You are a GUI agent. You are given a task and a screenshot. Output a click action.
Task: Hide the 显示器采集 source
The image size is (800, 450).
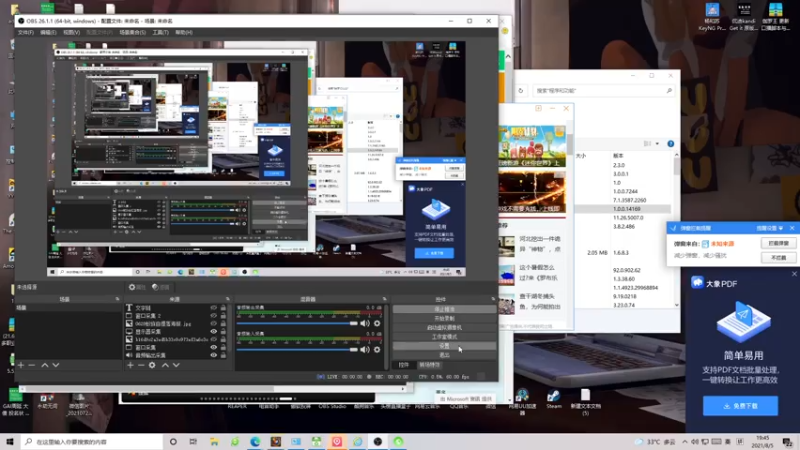213,332
